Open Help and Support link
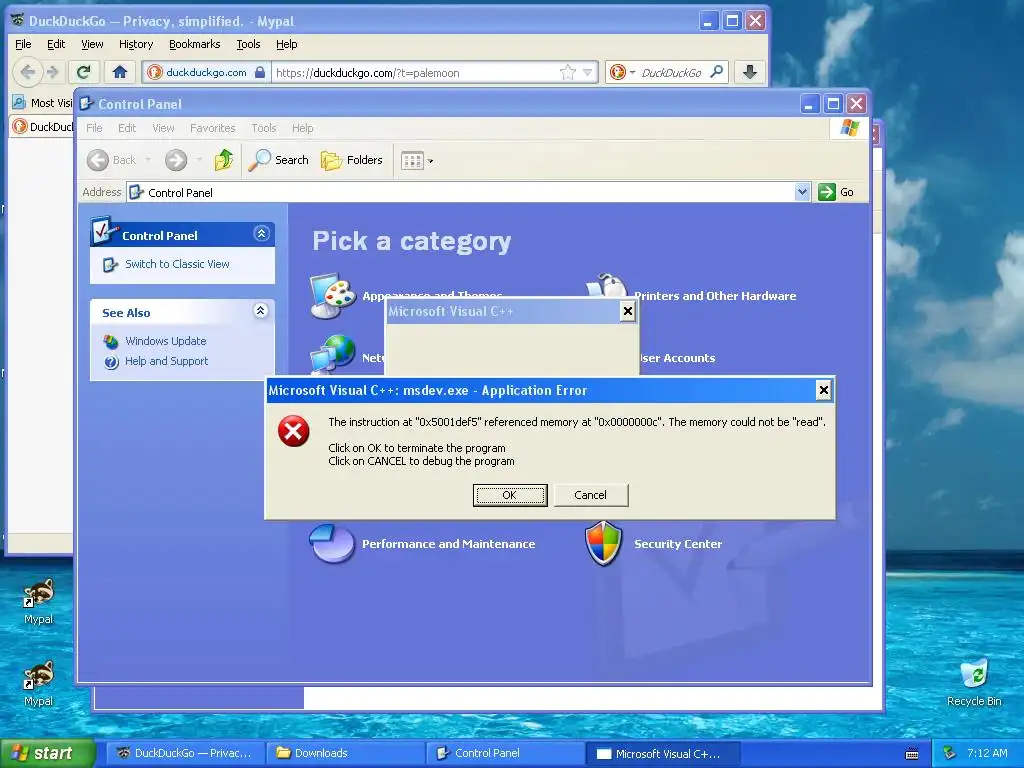Screen dimensions: 1024x768 [167, 361]
